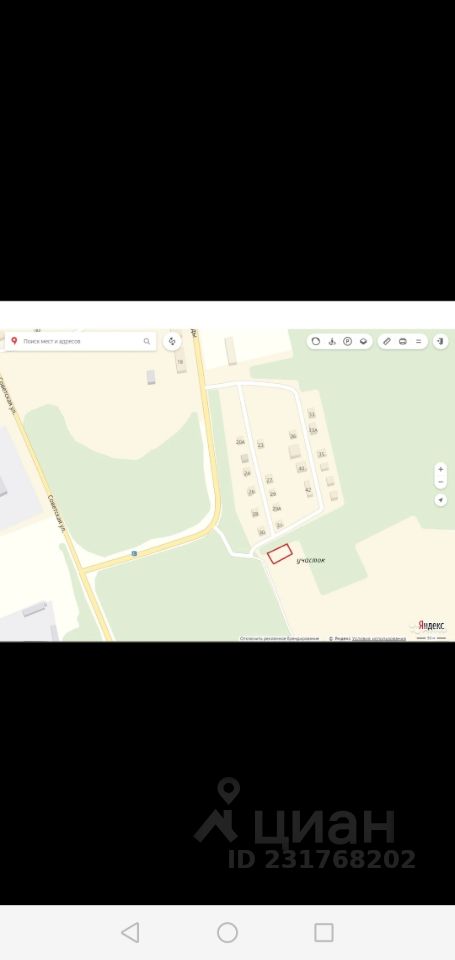Expand the hamburger menu in toolbar
455x960 pixels.
coord(419,342)
